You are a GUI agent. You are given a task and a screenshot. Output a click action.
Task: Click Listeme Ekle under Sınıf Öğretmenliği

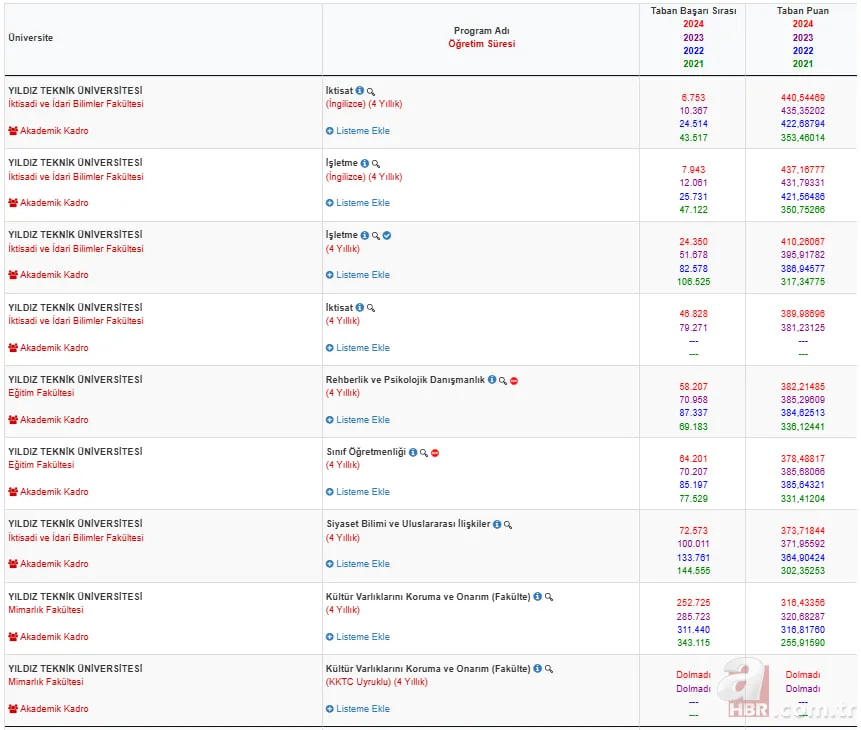click(x=358, y=492)
